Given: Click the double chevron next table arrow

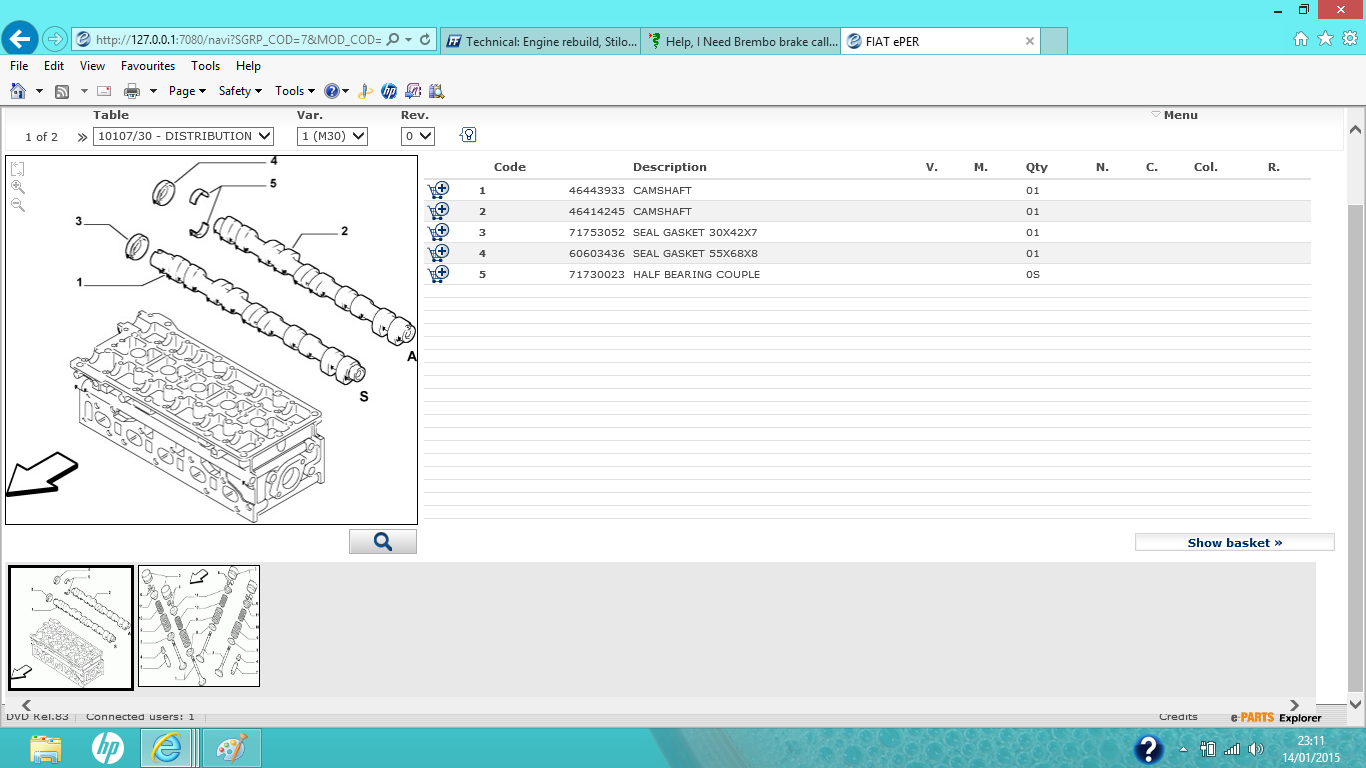Looking at the screenshot, I should [x=82, y=137].
